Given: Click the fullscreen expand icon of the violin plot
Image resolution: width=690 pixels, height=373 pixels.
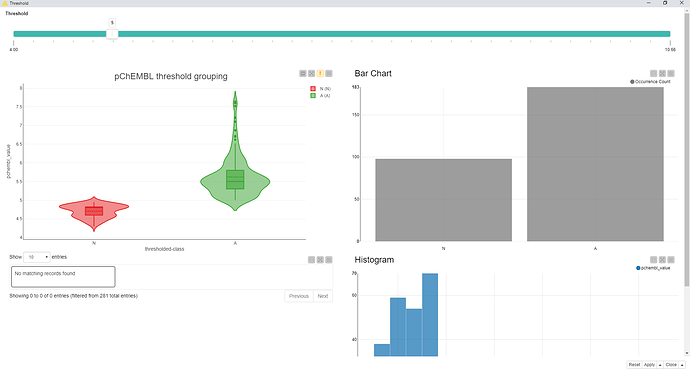Looking at the screenshot, I should 312,73.
